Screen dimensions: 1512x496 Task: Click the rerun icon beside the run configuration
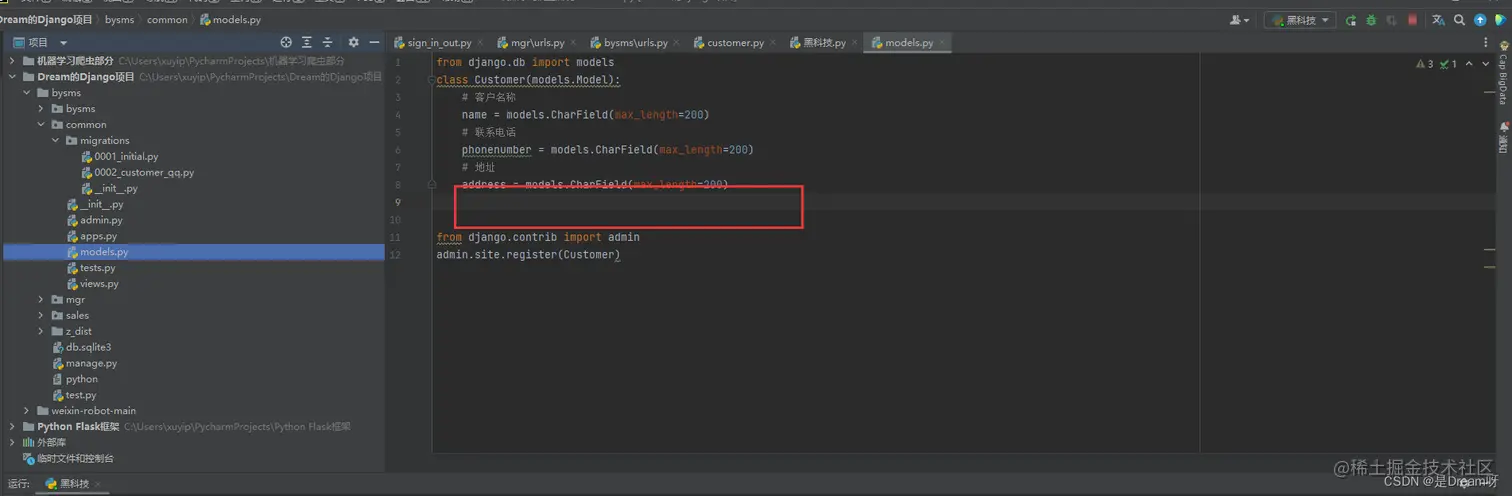[x=1351, y=20]
